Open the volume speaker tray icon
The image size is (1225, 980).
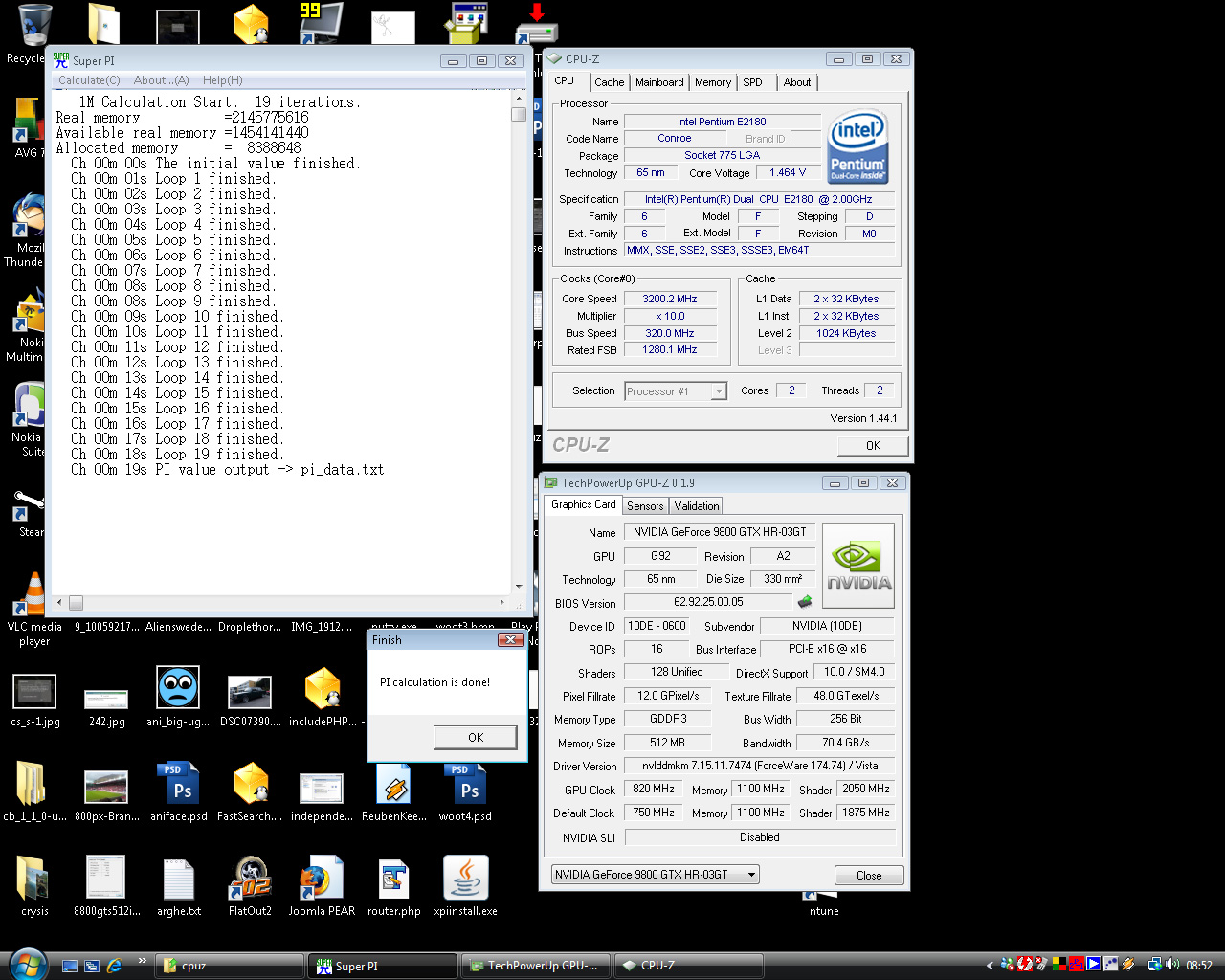[1171, 965]
